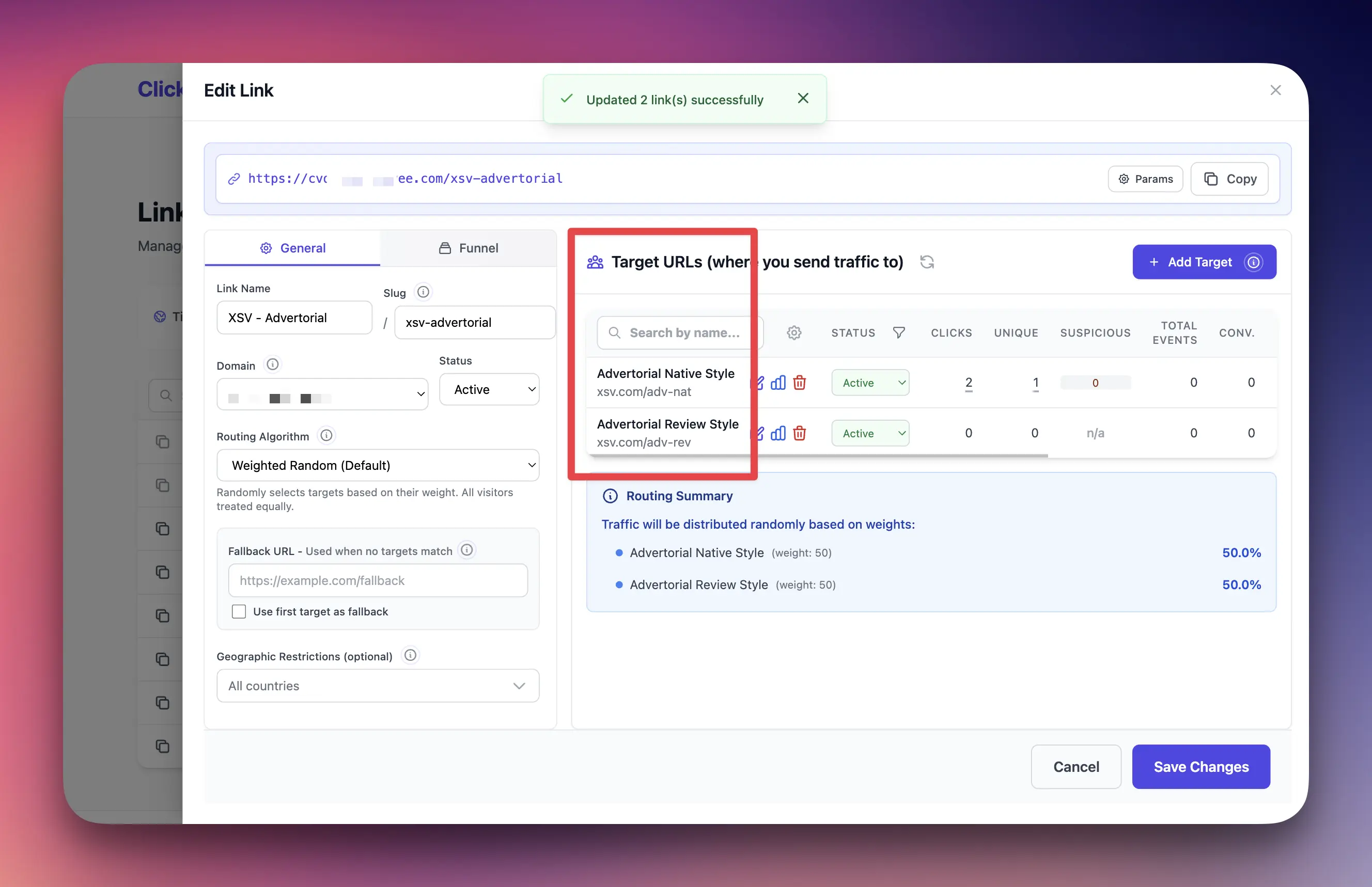Open stats chart for Advertorial Native Style

point(778,383)
